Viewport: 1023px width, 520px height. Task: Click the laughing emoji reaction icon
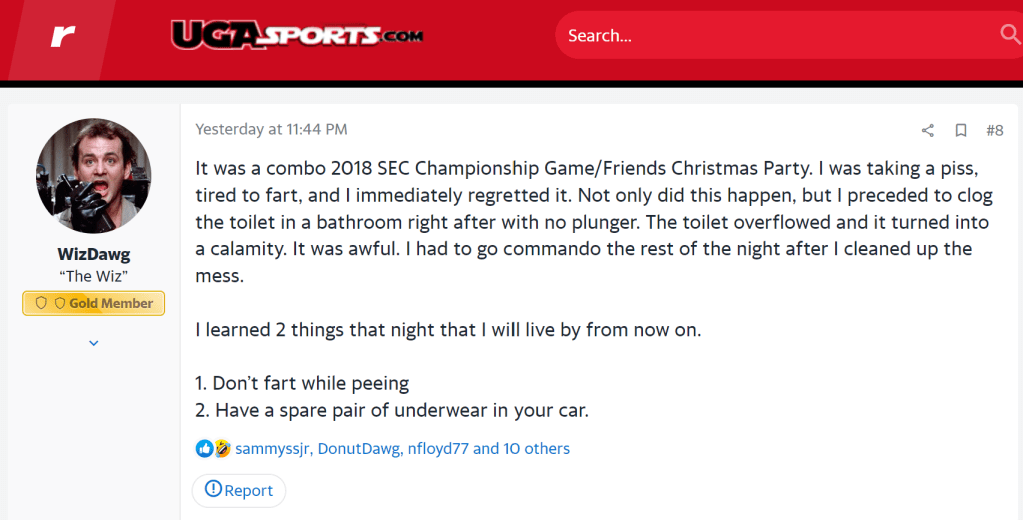coord(222,449)
